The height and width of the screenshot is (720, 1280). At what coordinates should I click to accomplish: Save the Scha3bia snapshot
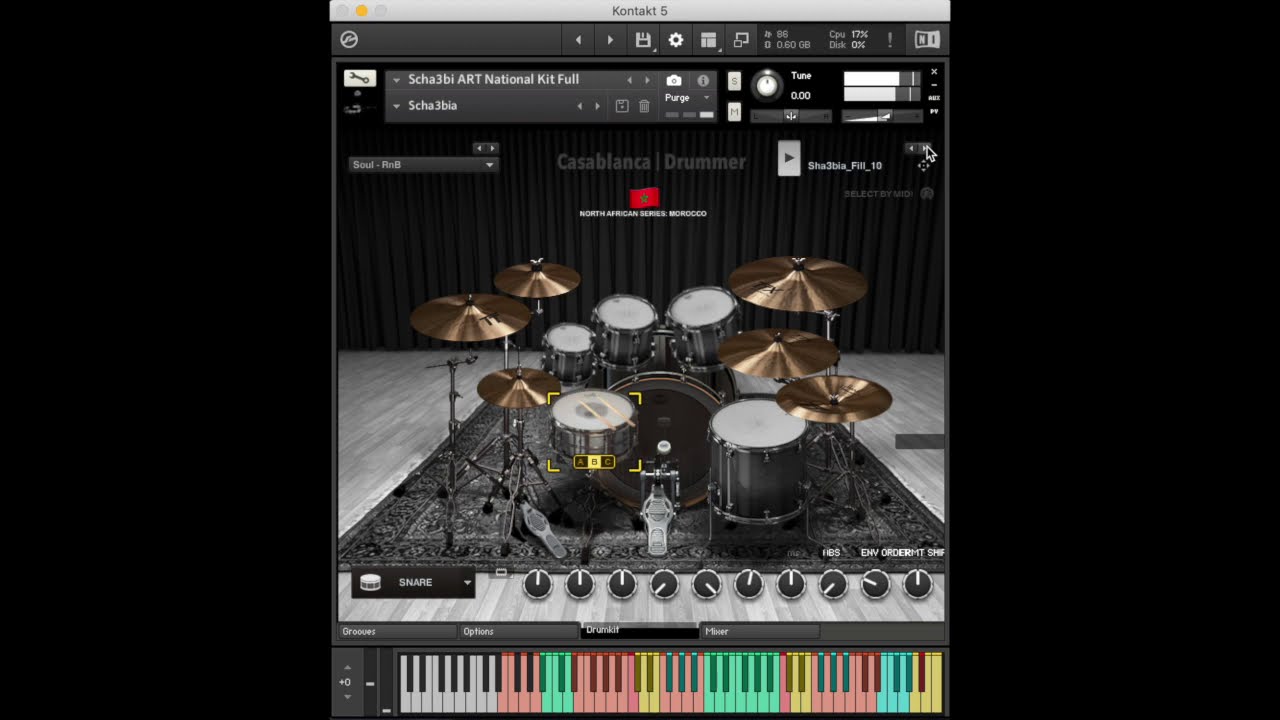(x=622, y=106)
